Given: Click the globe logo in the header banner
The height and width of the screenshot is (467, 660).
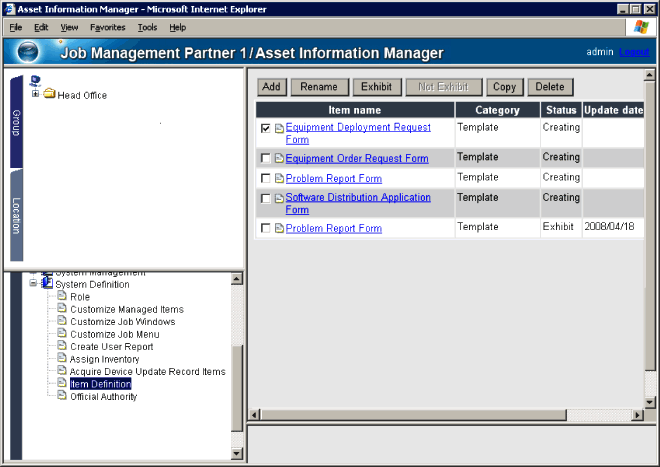Looking at the screenshot, I should point(28,52).
